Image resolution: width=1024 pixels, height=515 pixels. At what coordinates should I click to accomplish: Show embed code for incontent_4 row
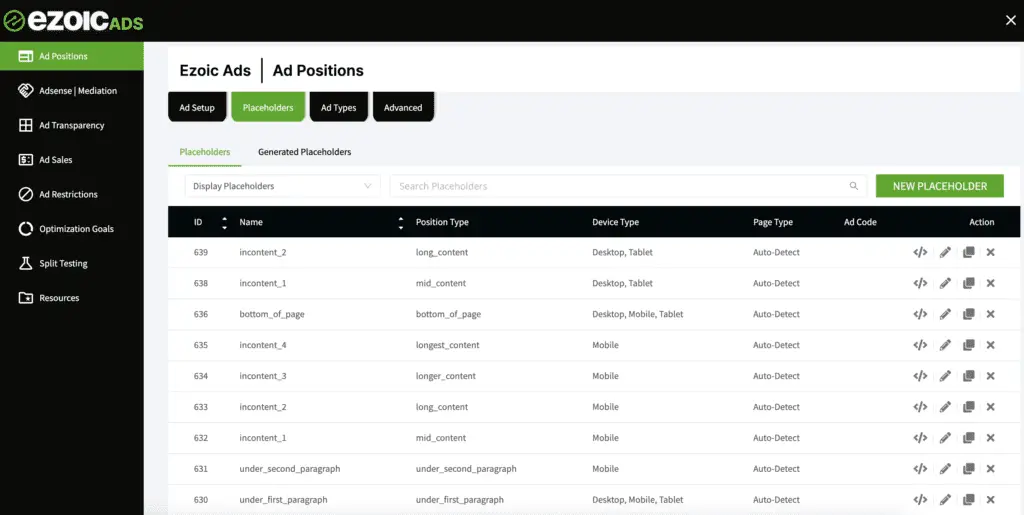click(x=920, y=345)
